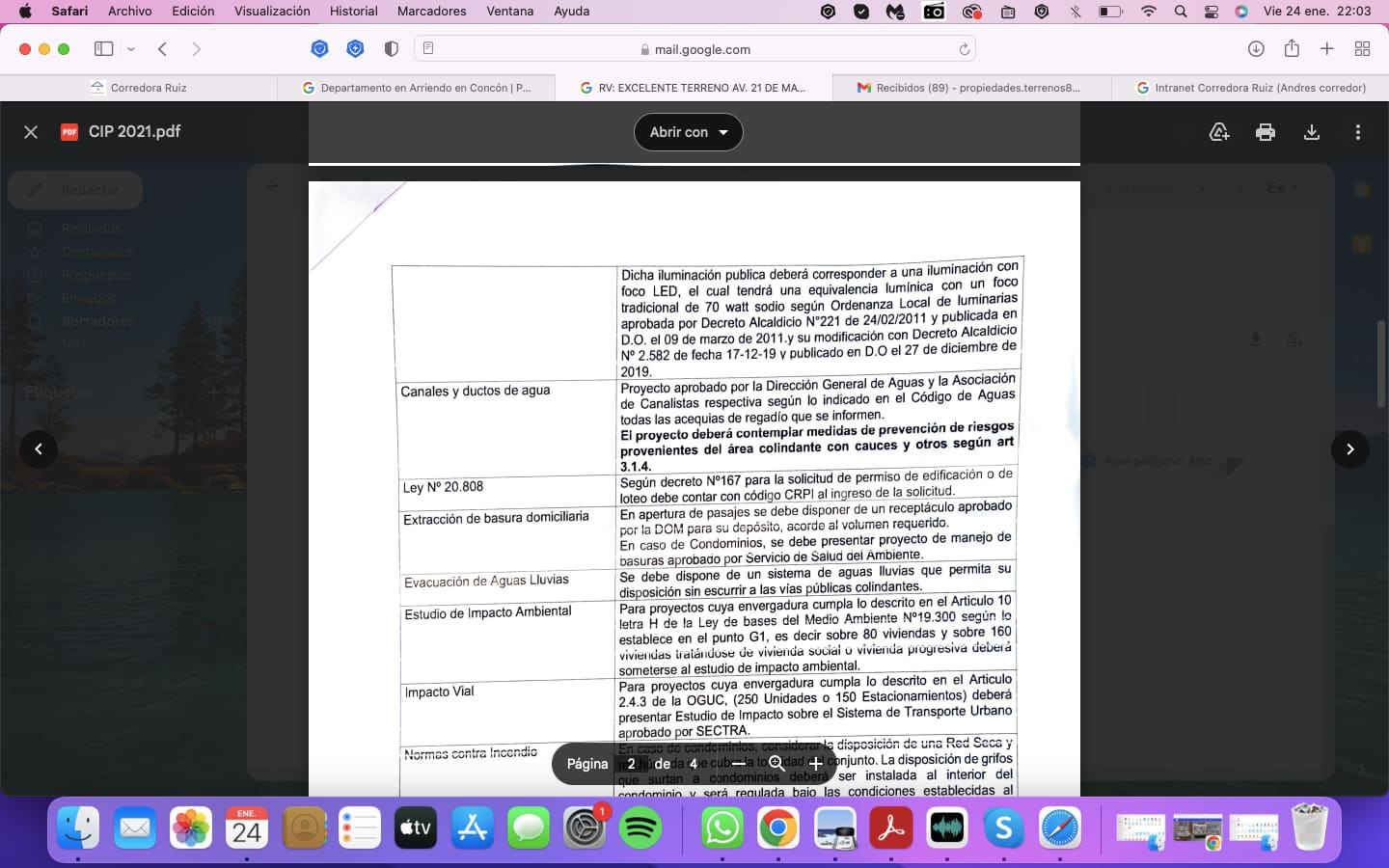Switch to 'RV: EXCELENTE TERRENO' tab
This screenshot has width=1389, height=868.
tap(694, 88)
